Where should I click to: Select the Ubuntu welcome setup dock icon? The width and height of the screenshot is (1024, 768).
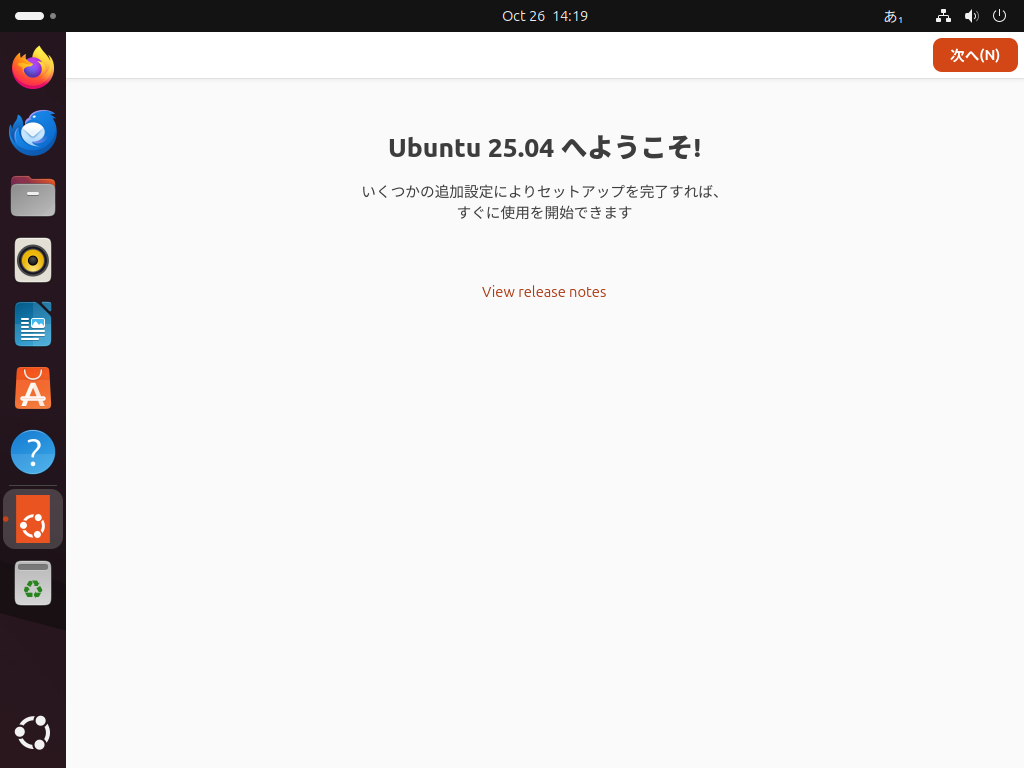click(x=33, y=519)
